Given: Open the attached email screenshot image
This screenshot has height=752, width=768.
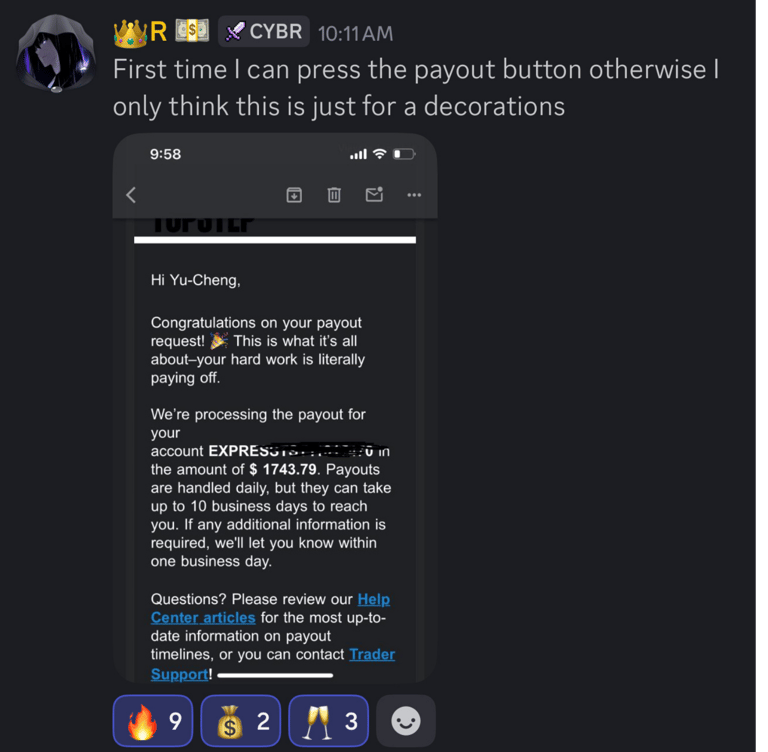Looking at the screenshot, I should [x=275, y=408].
